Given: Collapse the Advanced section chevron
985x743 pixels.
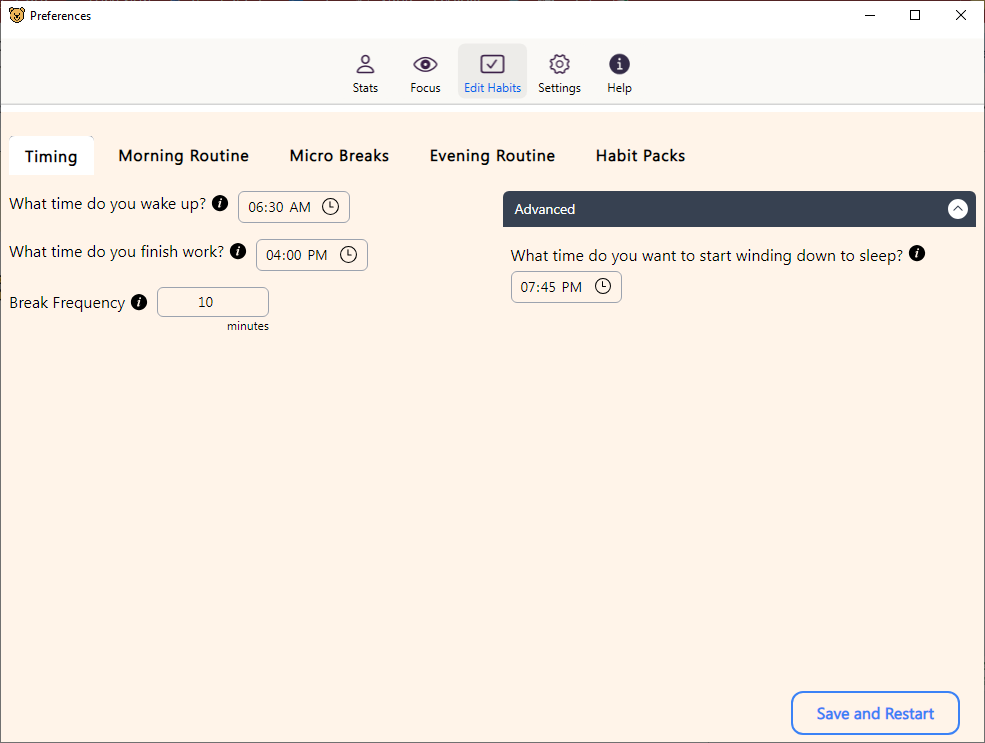Looking at the screenshot, I should [x=957, y=209].
